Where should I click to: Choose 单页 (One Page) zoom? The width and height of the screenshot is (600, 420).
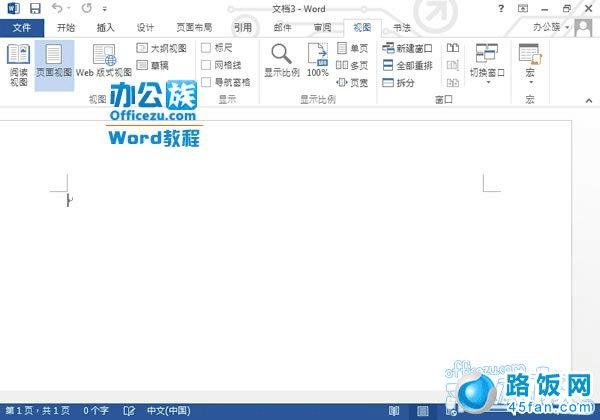point(352,48)
